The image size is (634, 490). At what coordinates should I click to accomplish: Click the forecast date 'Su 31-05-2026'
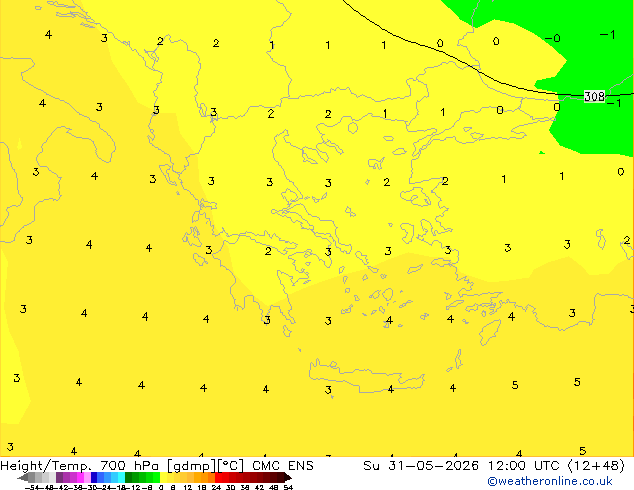(421, 466)
